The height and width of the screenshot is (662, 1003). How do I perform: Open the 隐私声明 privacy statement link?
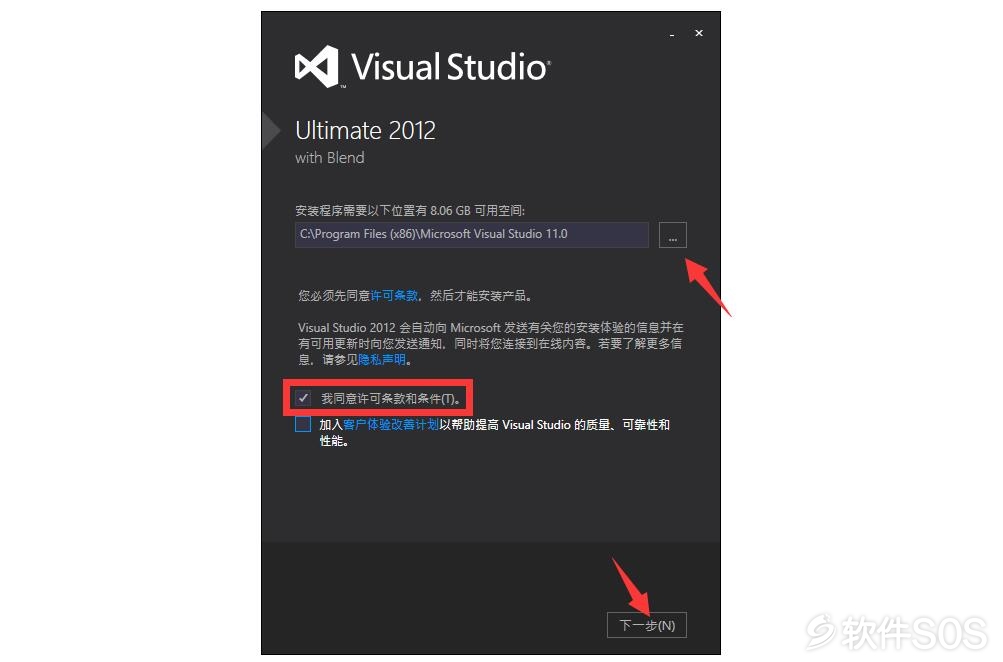pos(382,359)
